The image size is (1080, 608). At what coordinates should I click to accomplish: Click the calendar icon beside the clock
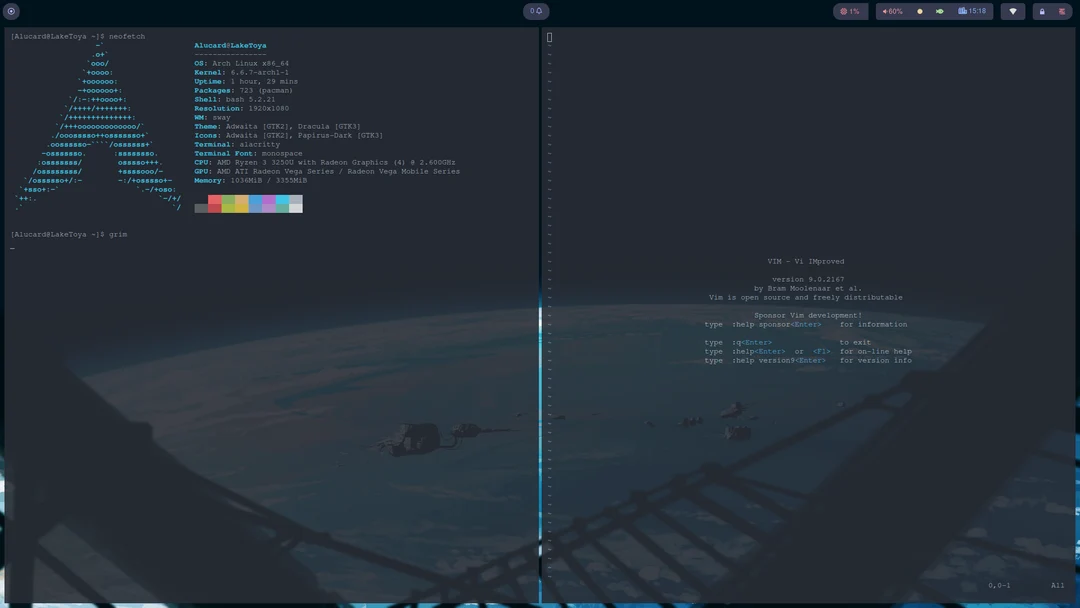point(961,10)
